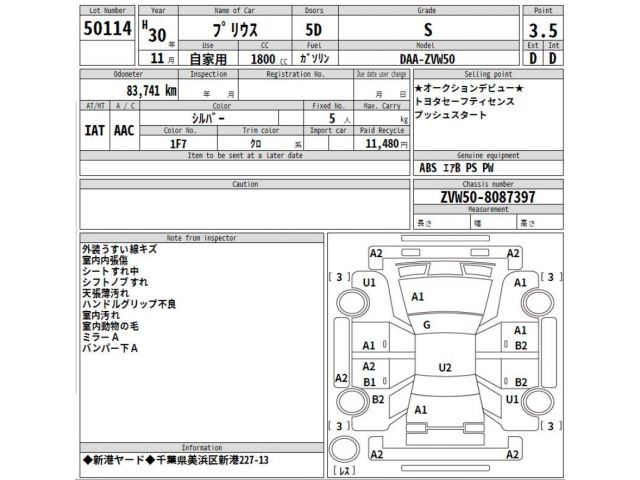Click inspector note バンパー下A
The image size is (640, 480).
[110, 348]
